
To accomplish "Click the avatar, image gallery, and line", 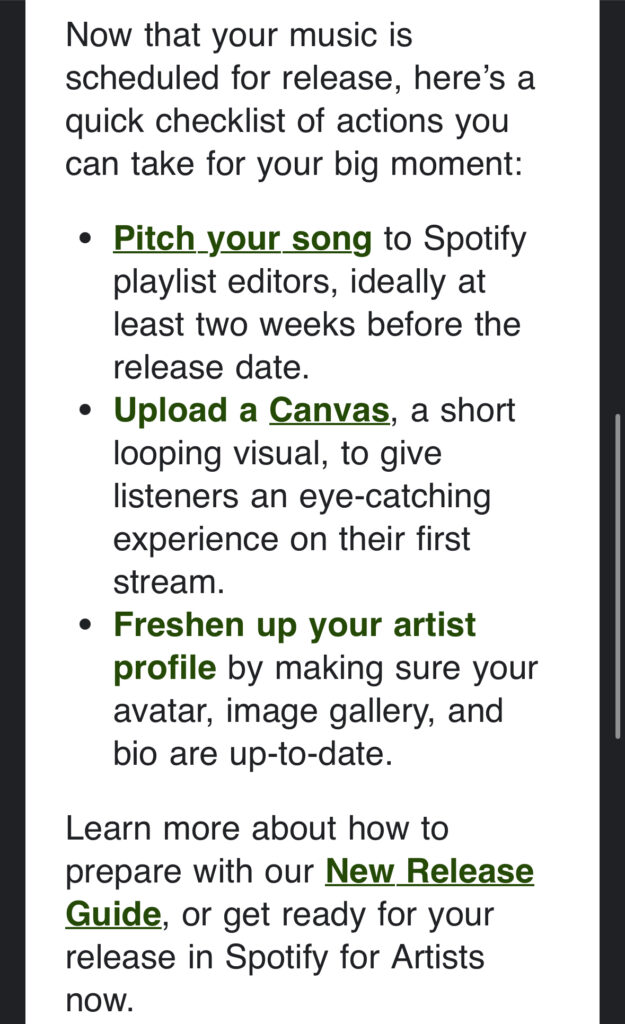I will coord(308,711).
